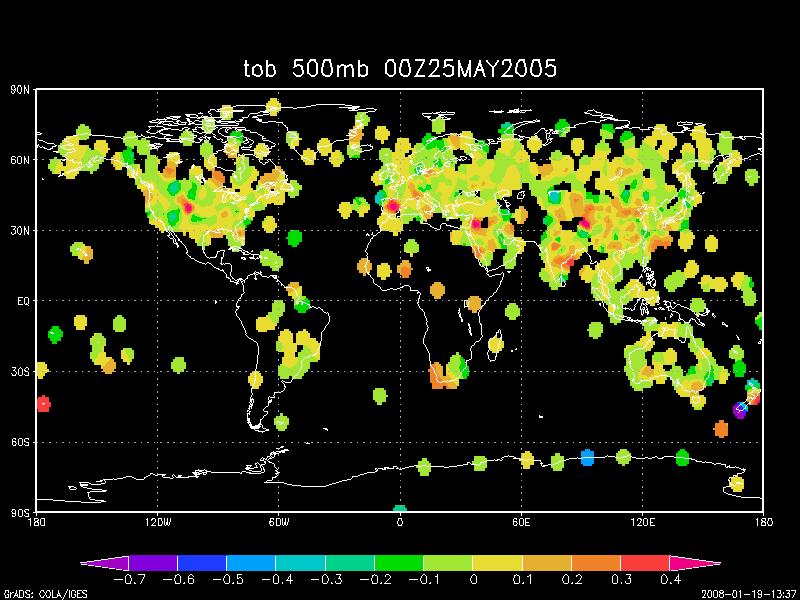Click the blue data marker near Antarctica coast
Image resolution: width=800 pixels, height=600 pixels.
(587, 458)
